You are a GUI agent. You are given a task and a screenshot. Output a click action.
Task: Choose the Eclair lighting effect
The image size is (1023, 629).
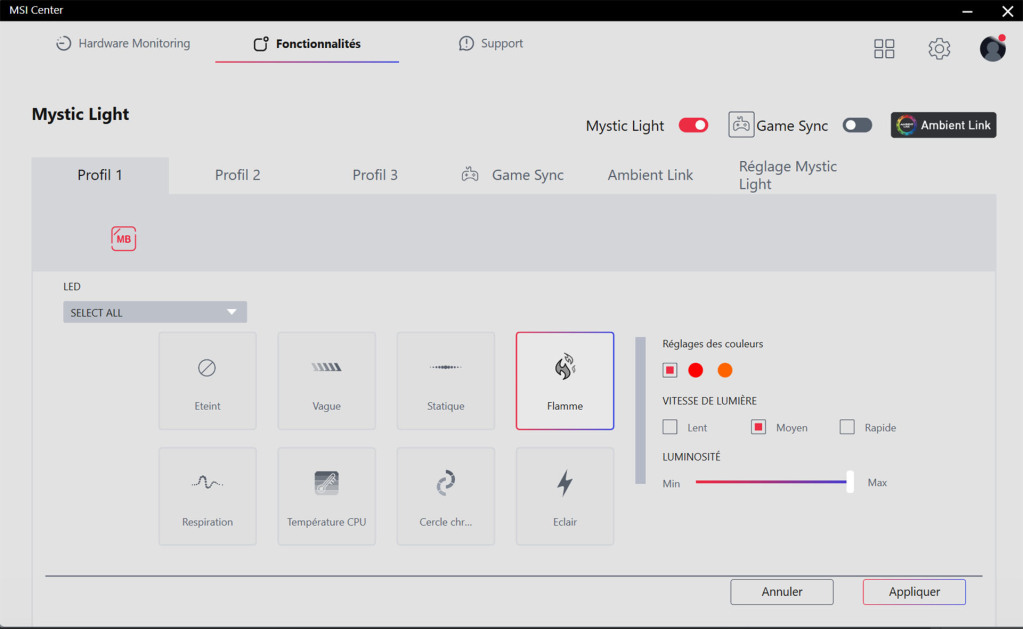[565, 497]
